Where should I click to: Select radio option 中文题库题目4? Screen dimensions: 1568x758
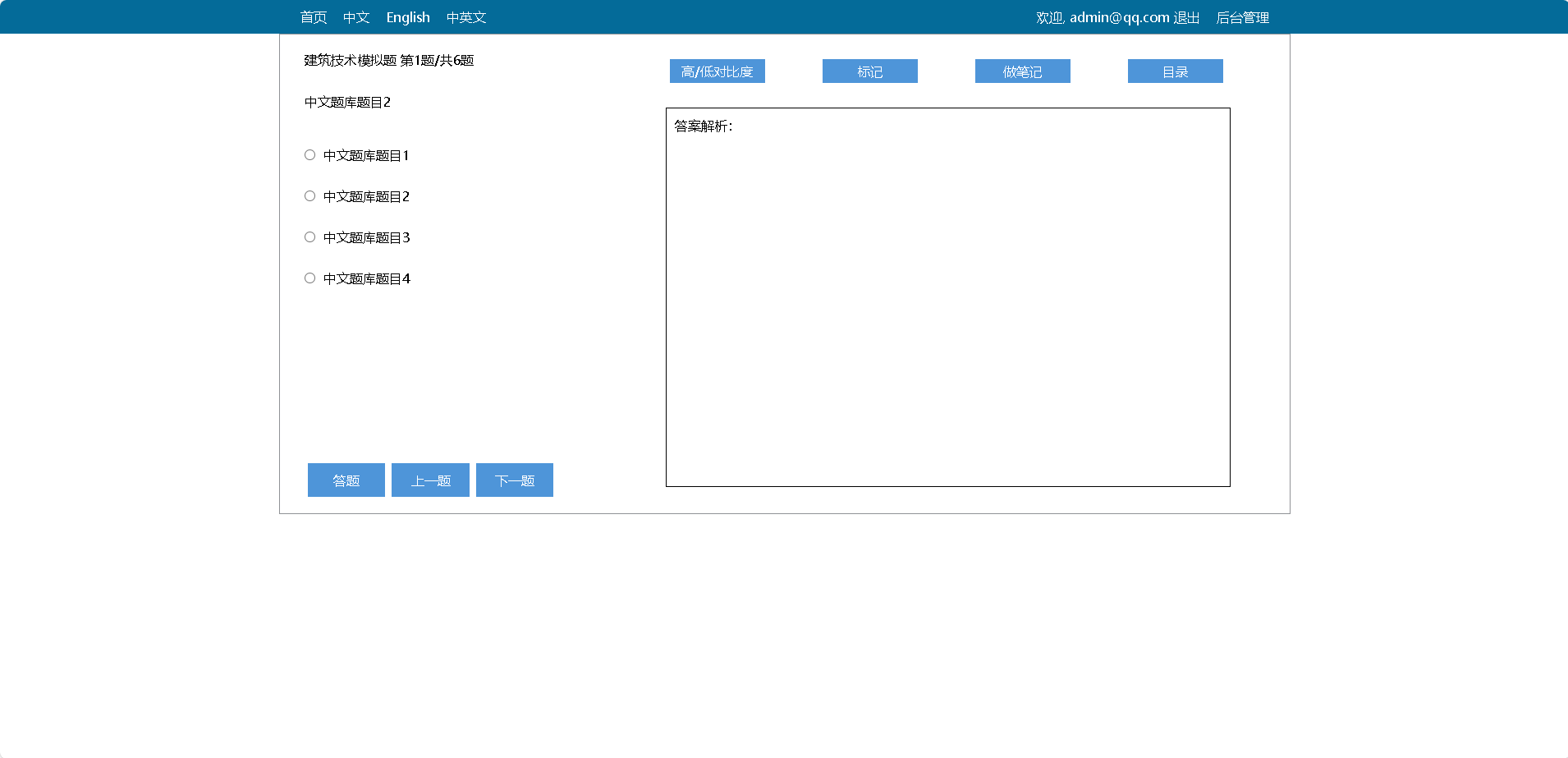309,278
